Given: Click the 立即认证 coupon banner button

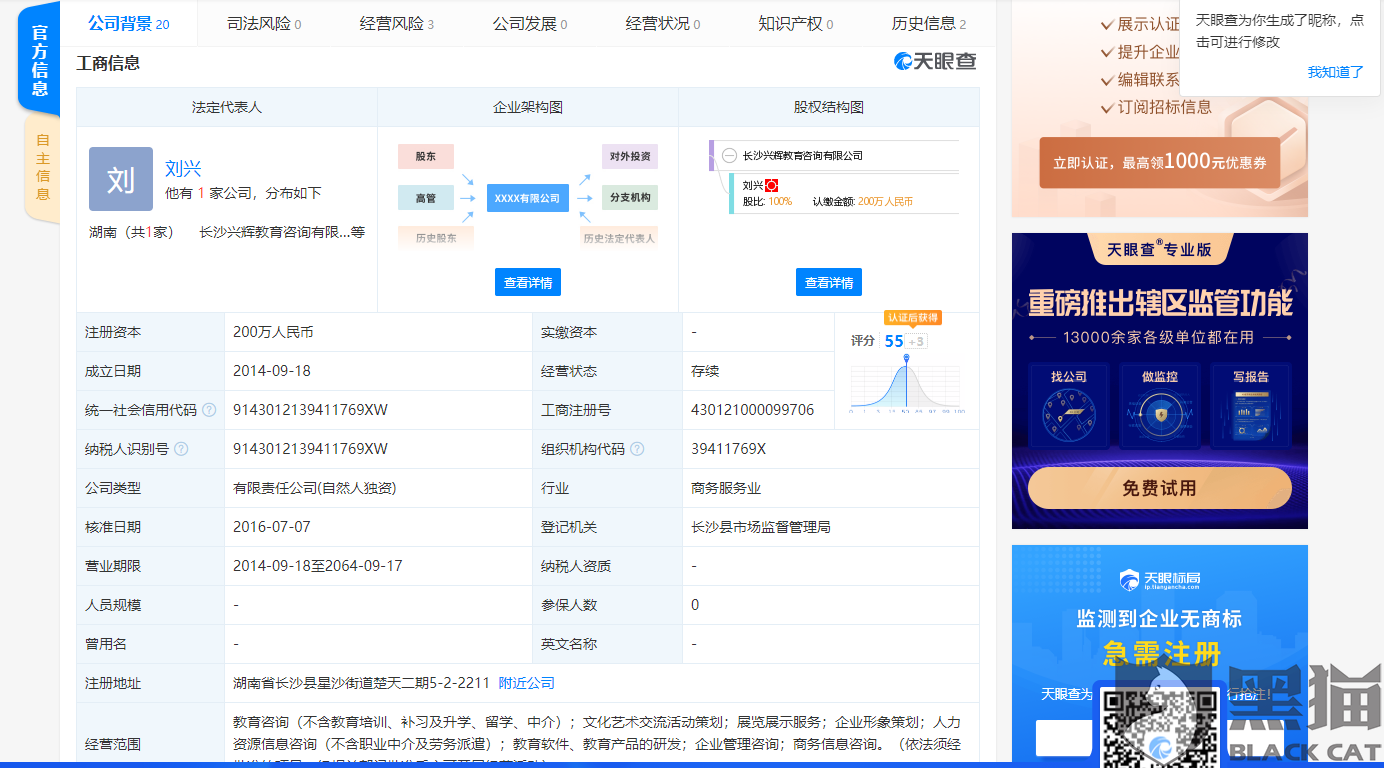Looking at the screenshot, I should coord(1160,162).
